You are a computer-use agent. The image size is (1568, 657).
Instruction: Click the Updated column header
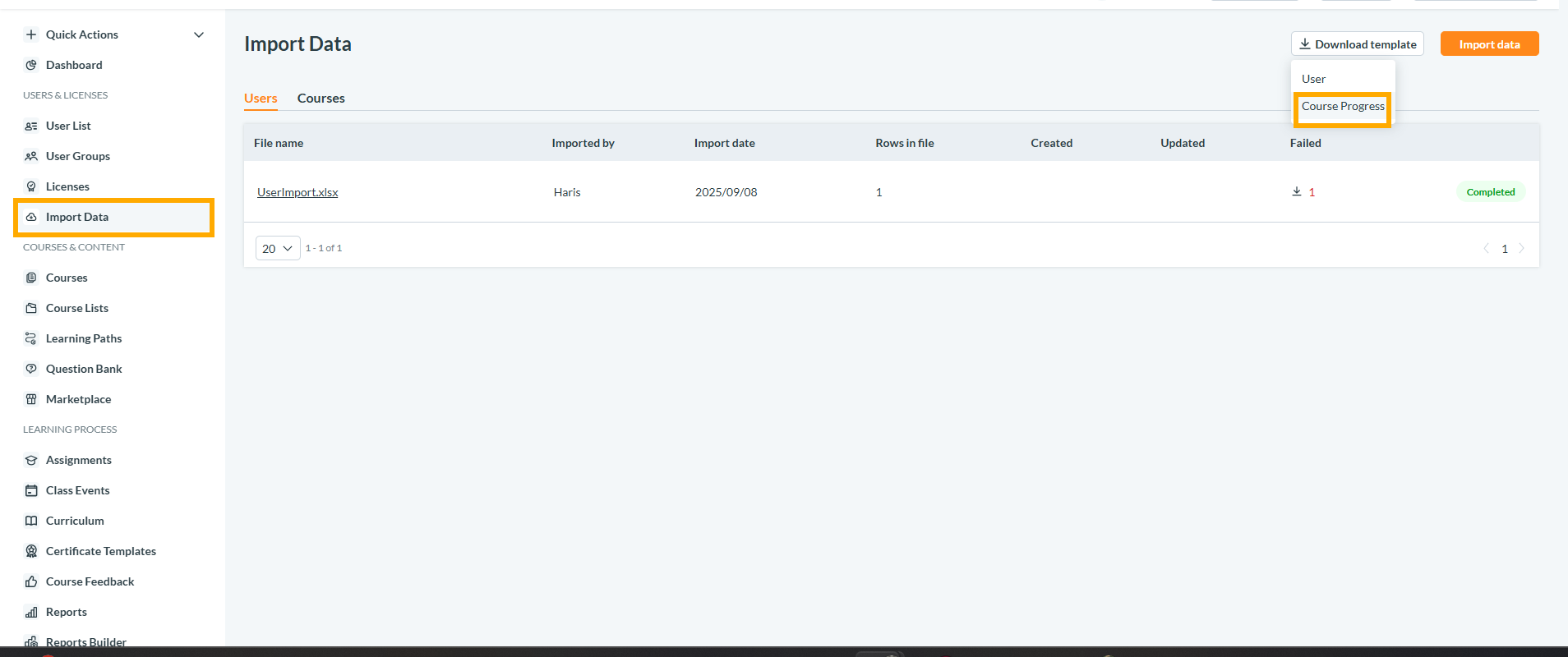1183,143
